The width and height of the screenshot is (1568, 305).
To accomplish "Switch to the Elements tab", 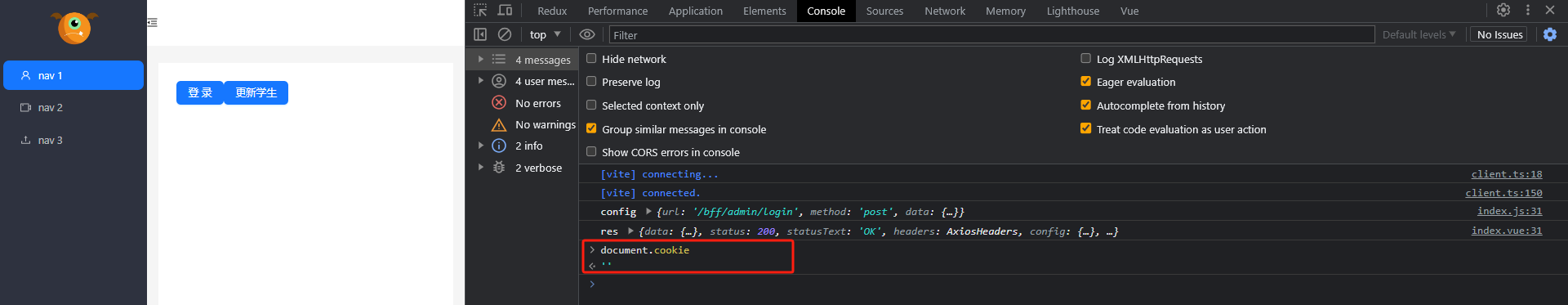I will (764, 11).
